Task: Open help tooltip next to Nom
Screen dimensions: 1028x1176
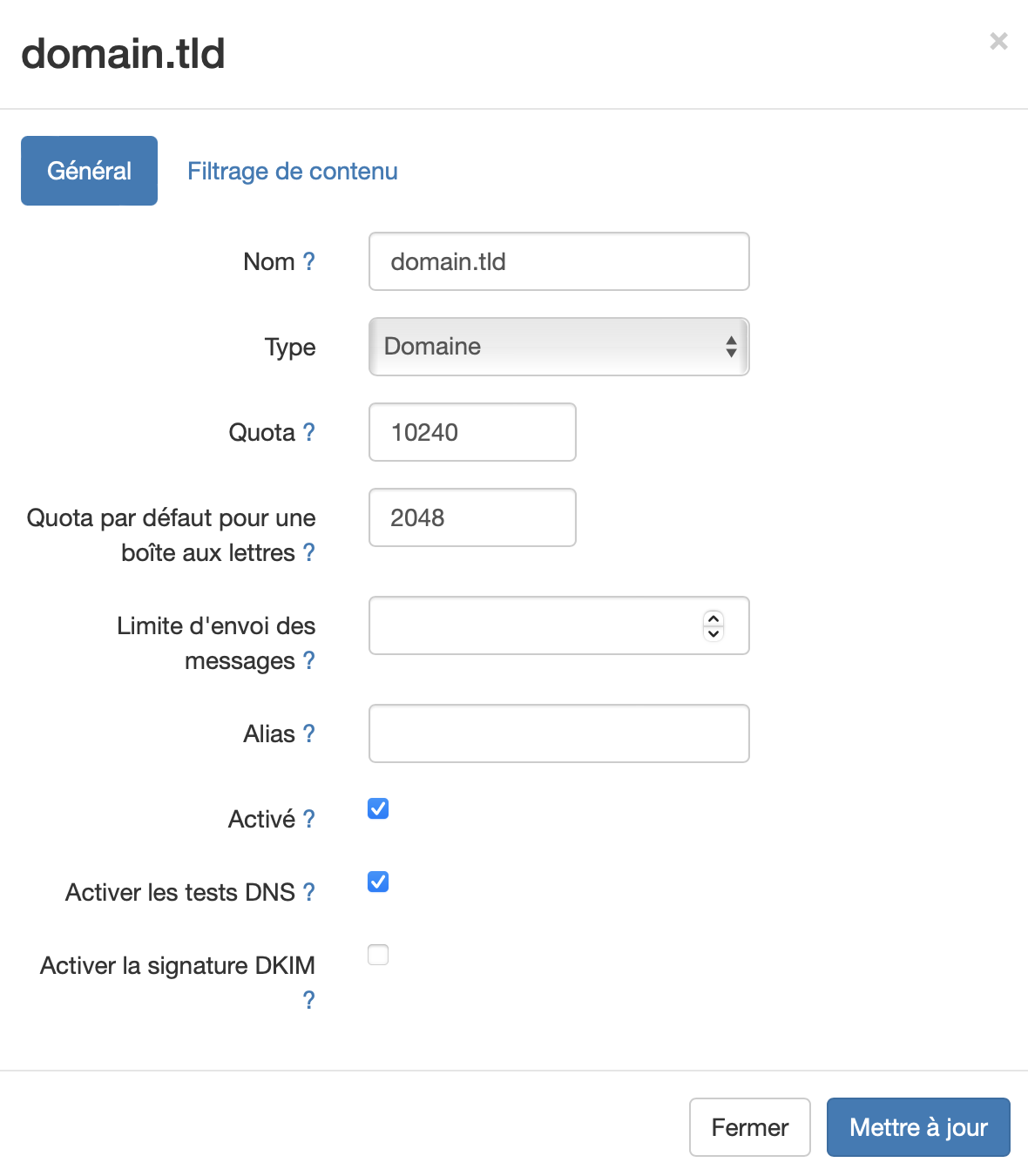Action: point(309,261)
